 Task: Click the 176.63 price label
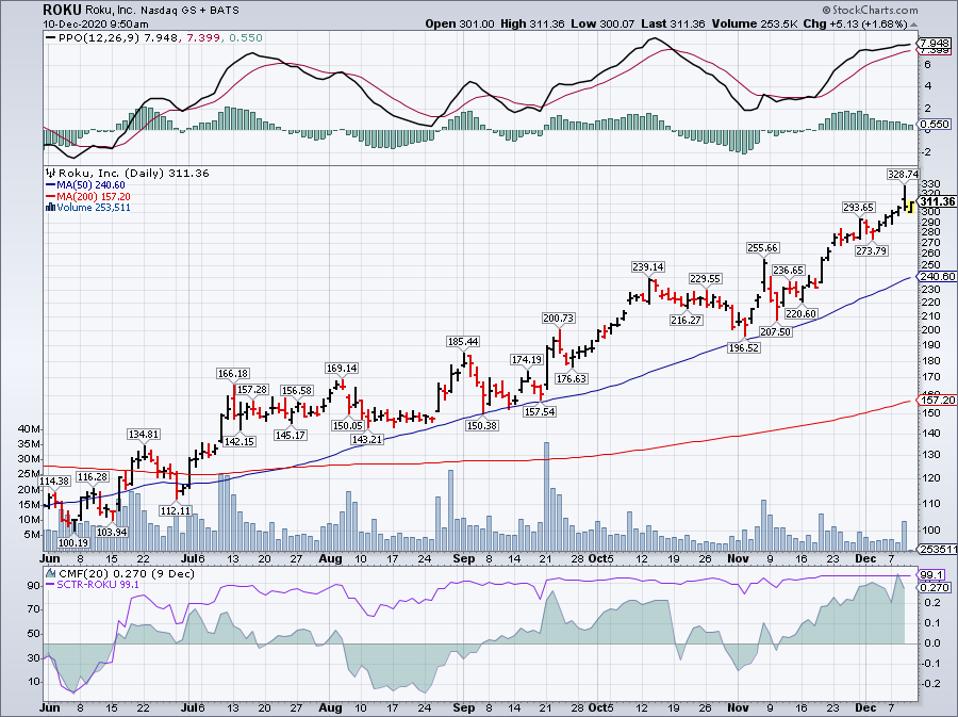pyautogui.click(x=571, y=378)
